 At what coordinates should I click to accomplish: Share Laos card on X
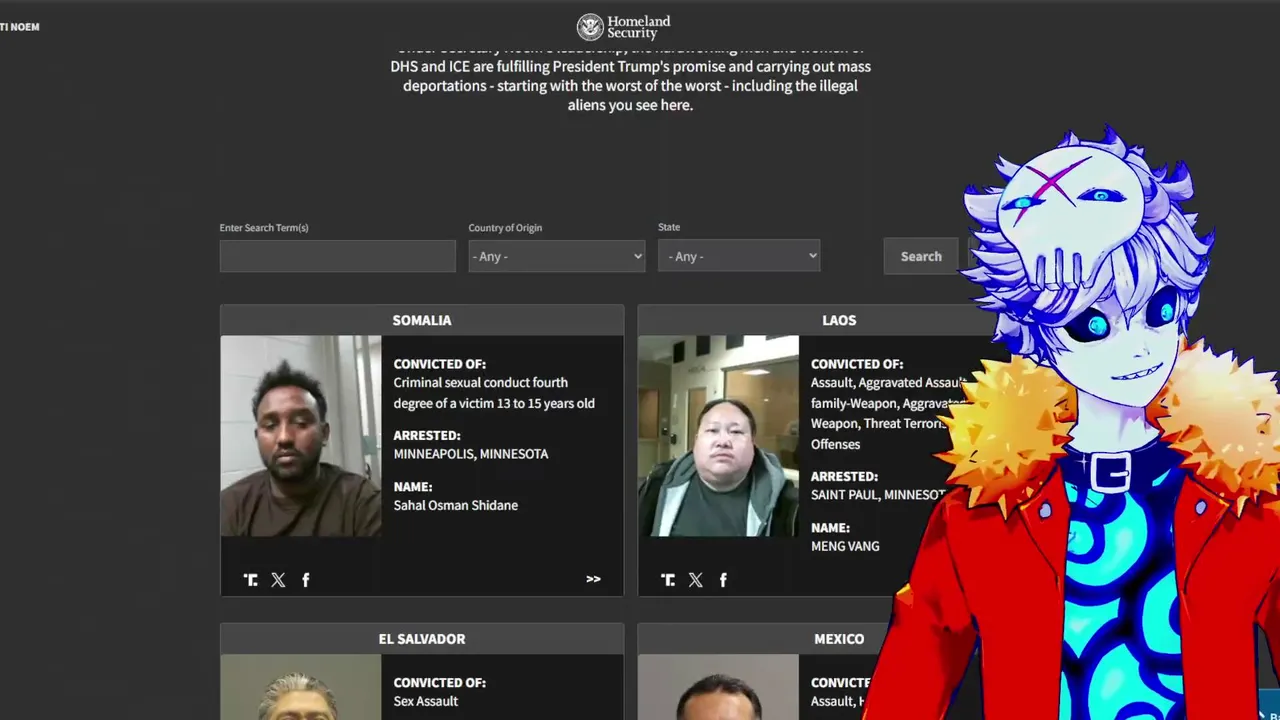click(696, 580)
